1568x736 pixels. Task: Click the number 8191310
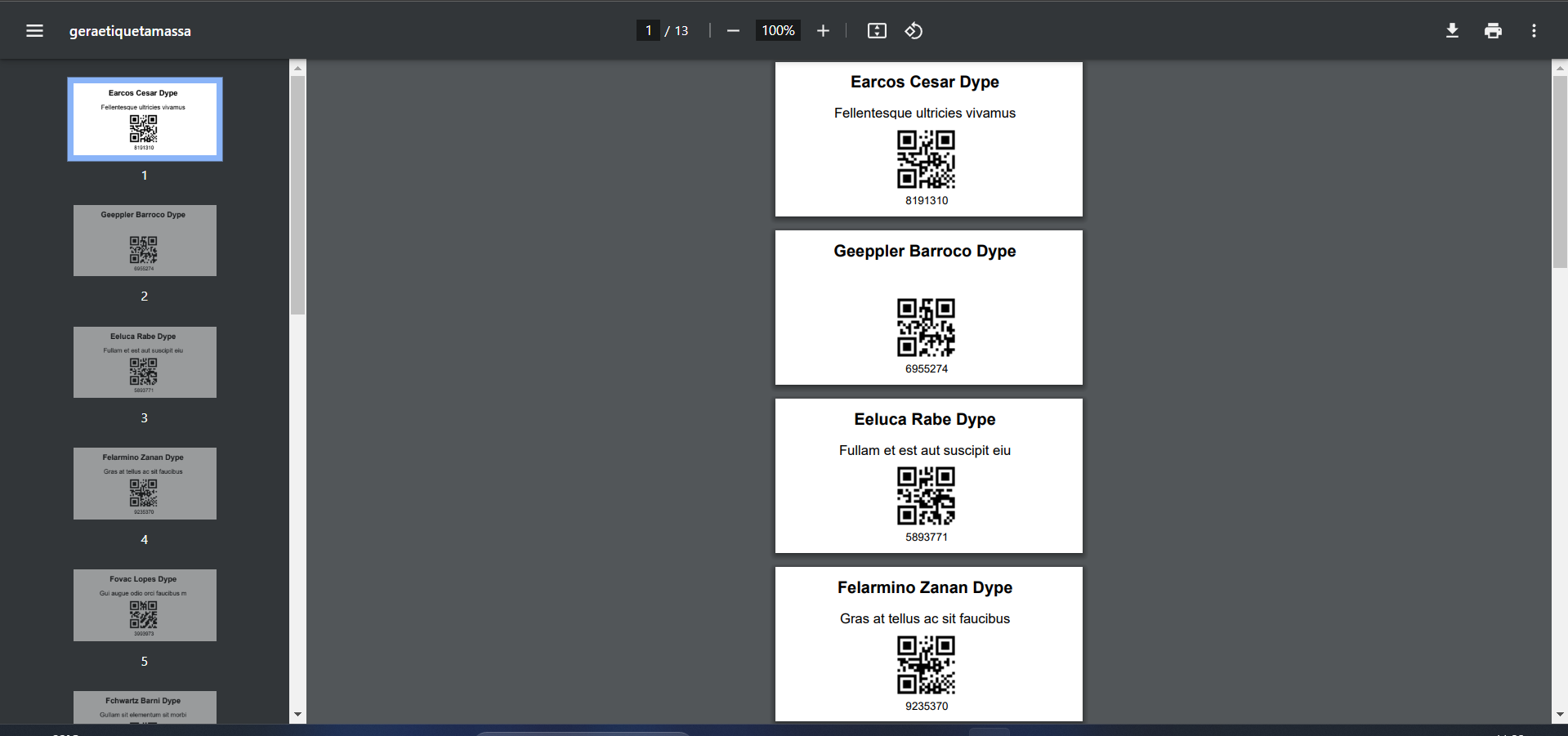(x=927, y=200)
